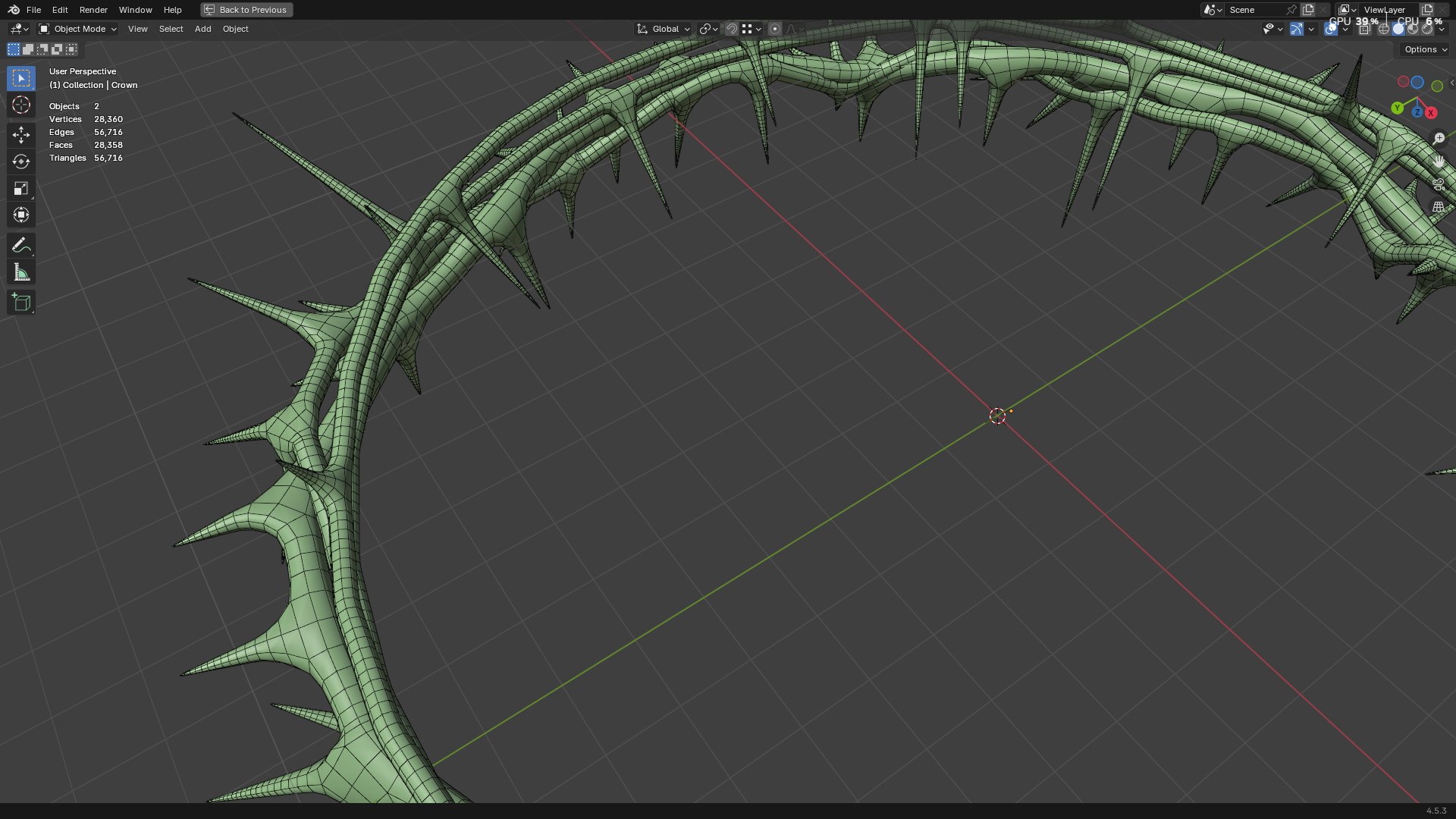This screenshot has height=819, width=1456.
Task: Choose the Move tool
Action: pyautogui.click(x=21, y=135)
